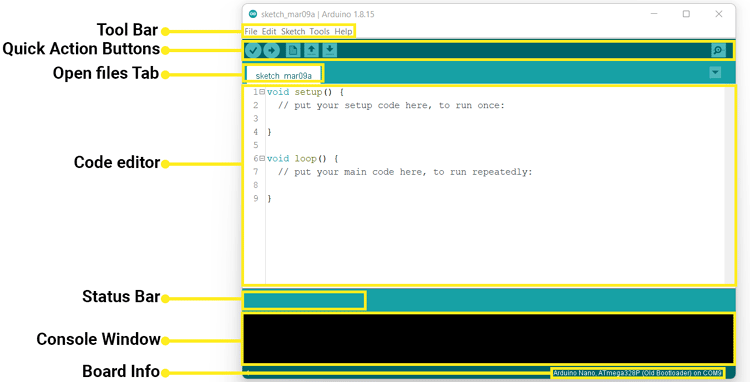Click the word loop on line 6
Screen dimensions: 750x382
(305, 159)
